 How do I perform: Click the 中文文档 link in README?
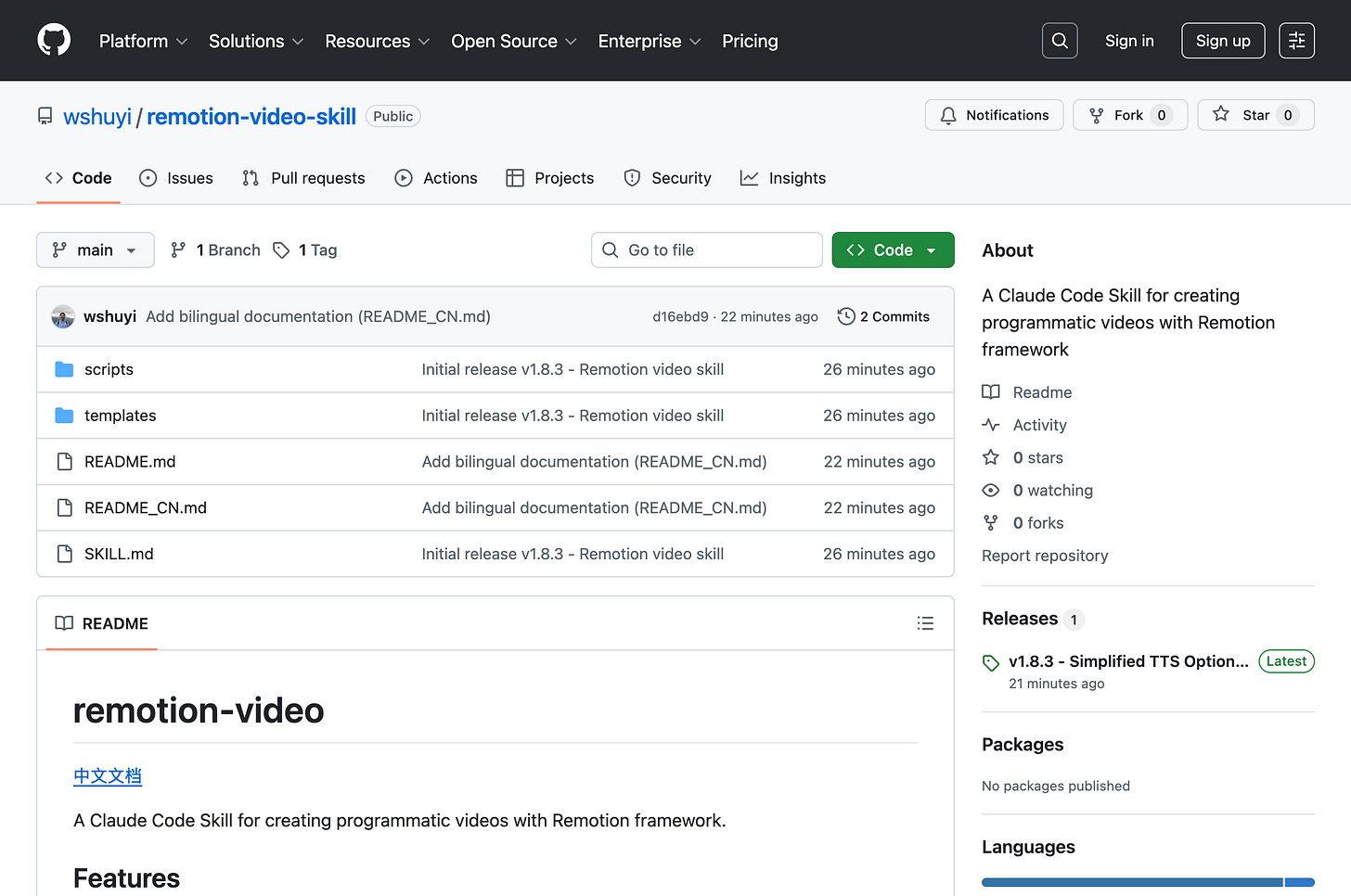point(108,775)
